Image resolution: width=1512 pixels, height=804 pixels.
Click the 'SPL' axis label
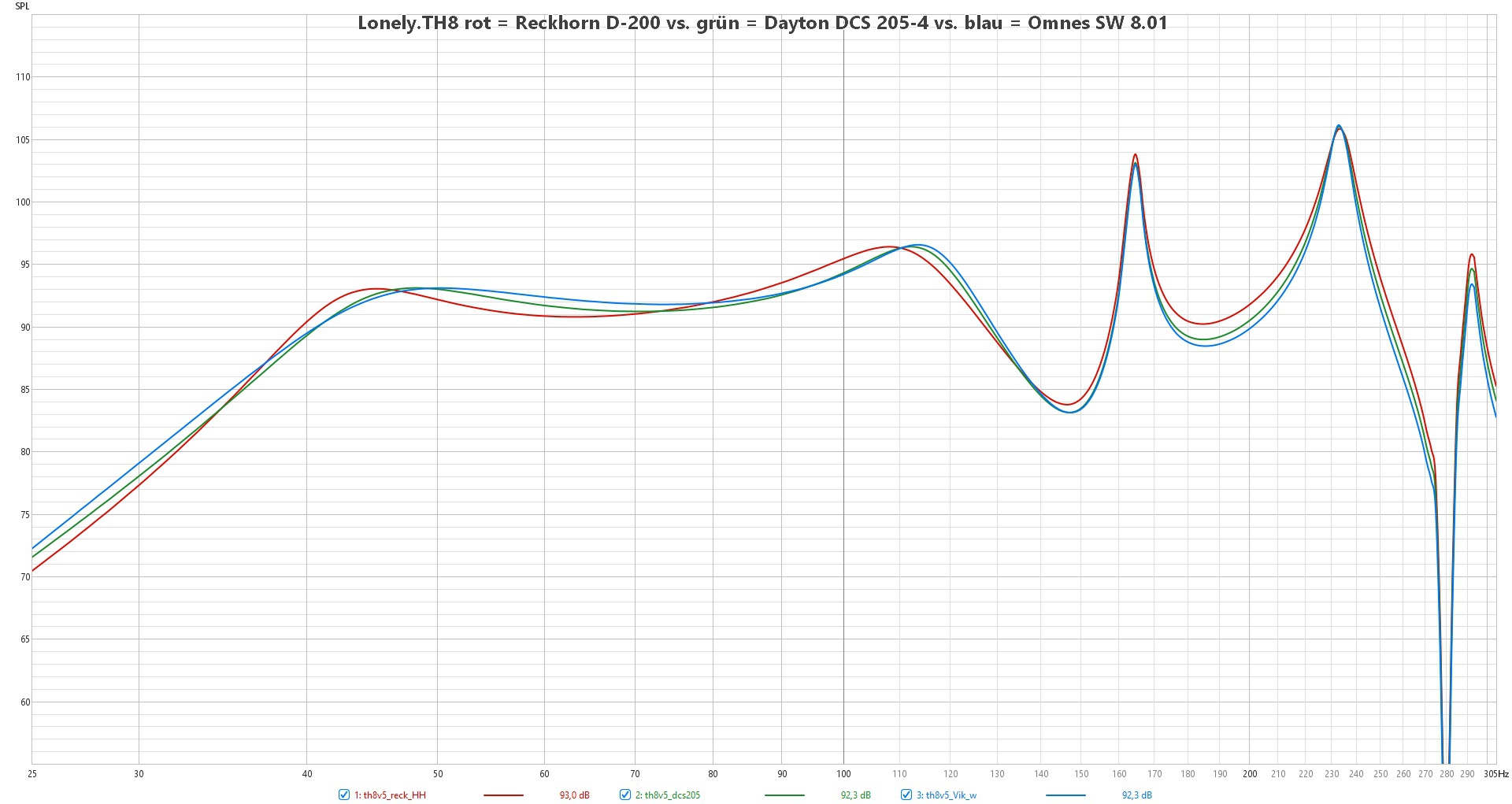coord(22,6)
